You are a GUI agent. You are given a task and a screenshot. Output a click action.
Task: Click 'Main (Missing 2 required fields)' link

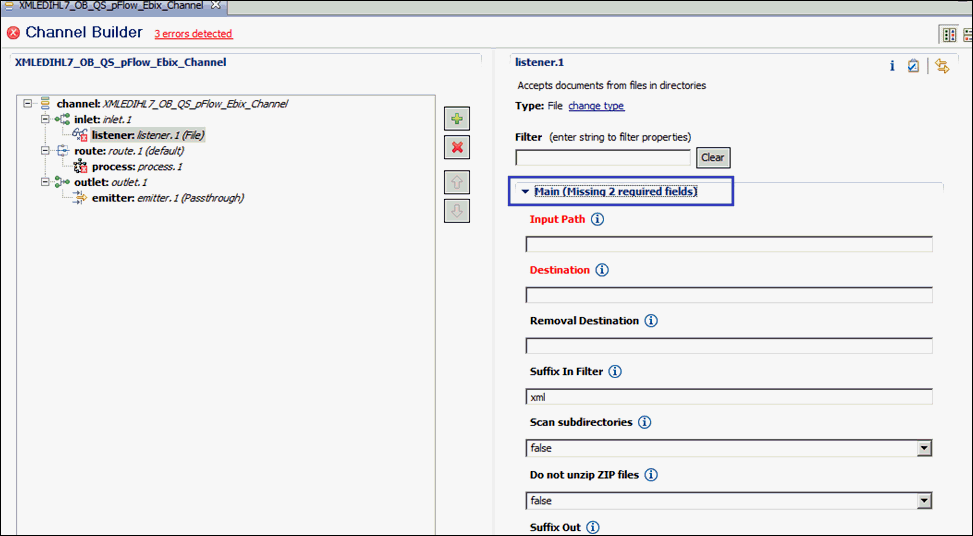coord(616,192)
